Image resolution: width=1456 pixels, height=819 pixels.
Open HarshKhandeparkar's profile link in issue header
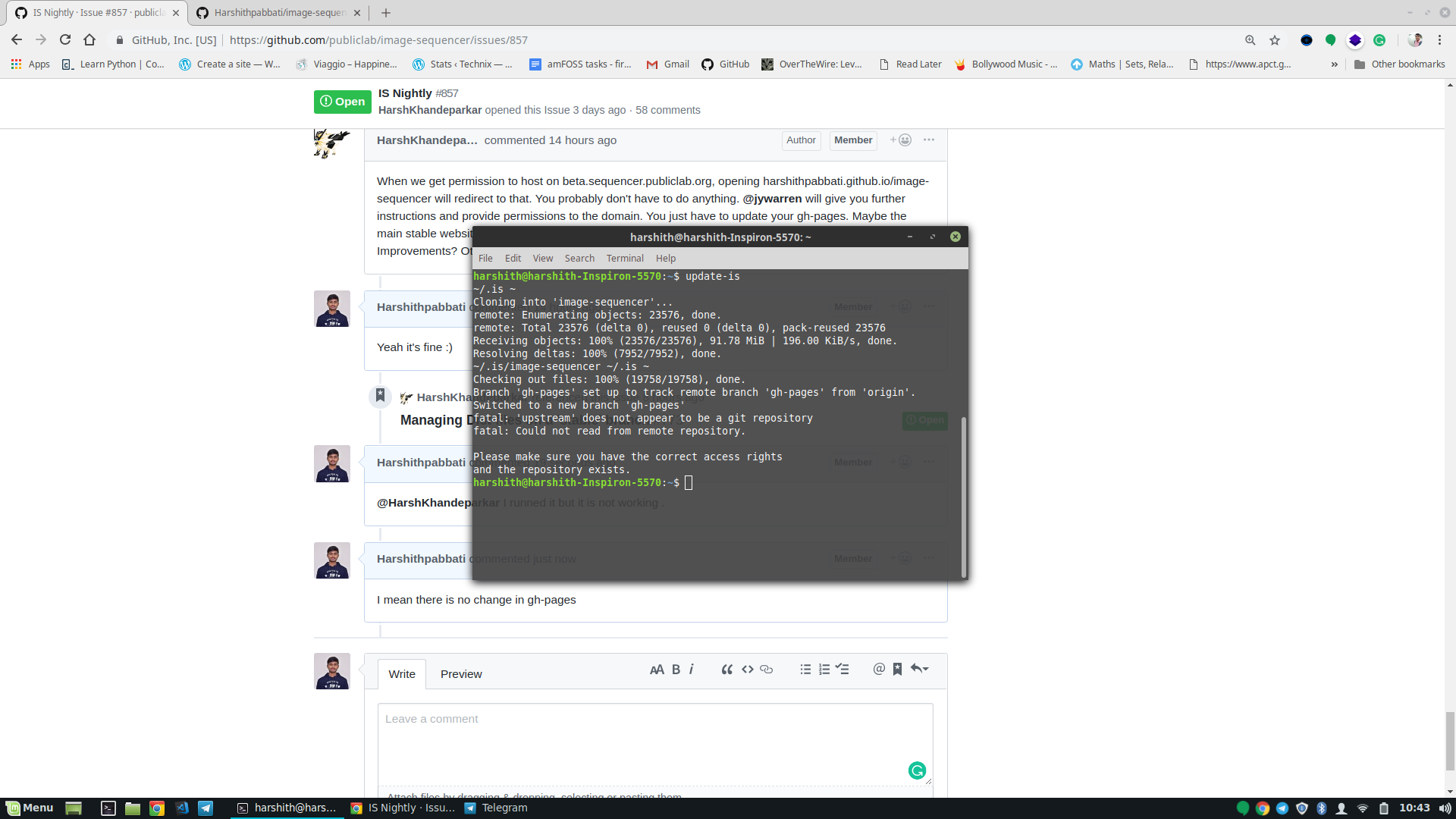coord(430,110)
